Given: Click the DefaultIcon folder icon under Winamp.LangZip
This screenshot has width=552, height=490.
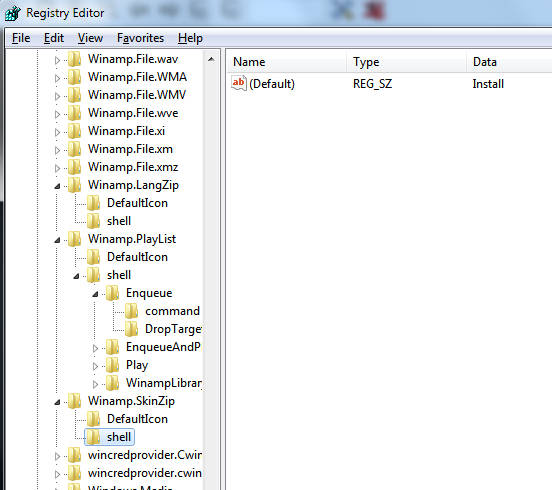Looking at the screenshot, I should pos(94,203).
